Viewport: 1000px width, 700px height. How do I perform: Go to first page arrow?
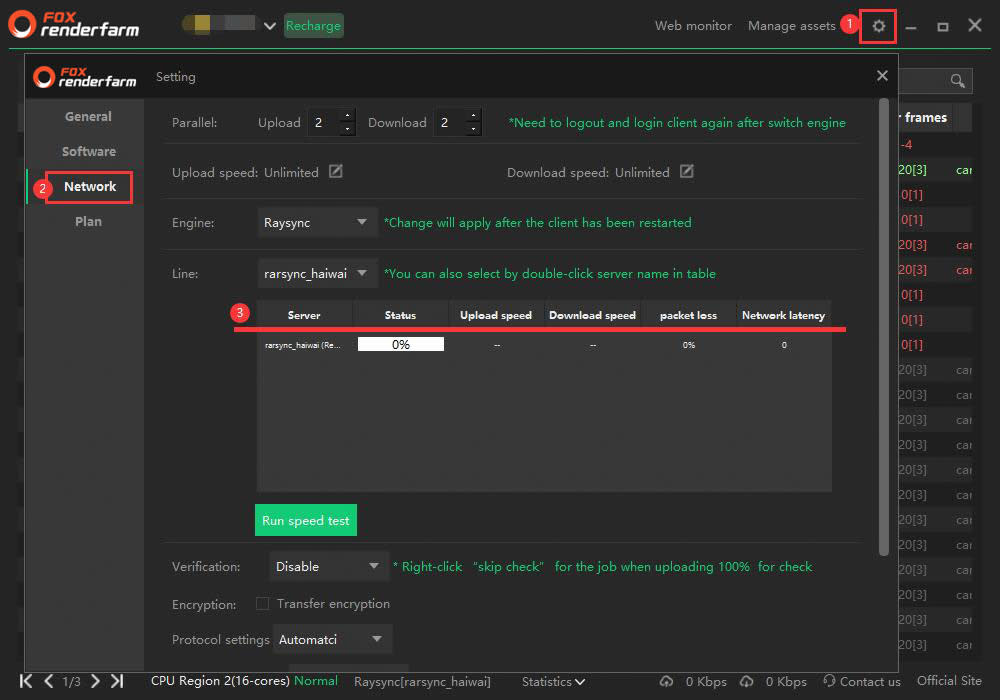[x=26, y=681]
